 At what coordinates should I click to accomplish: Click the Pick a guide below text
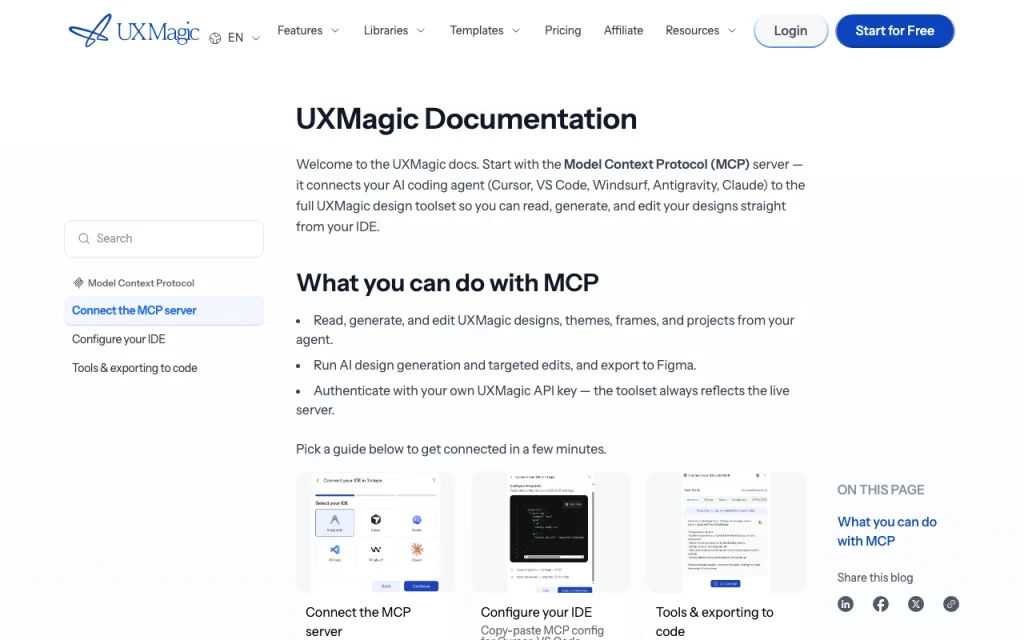pyautogui.click(x=451, y=449)
